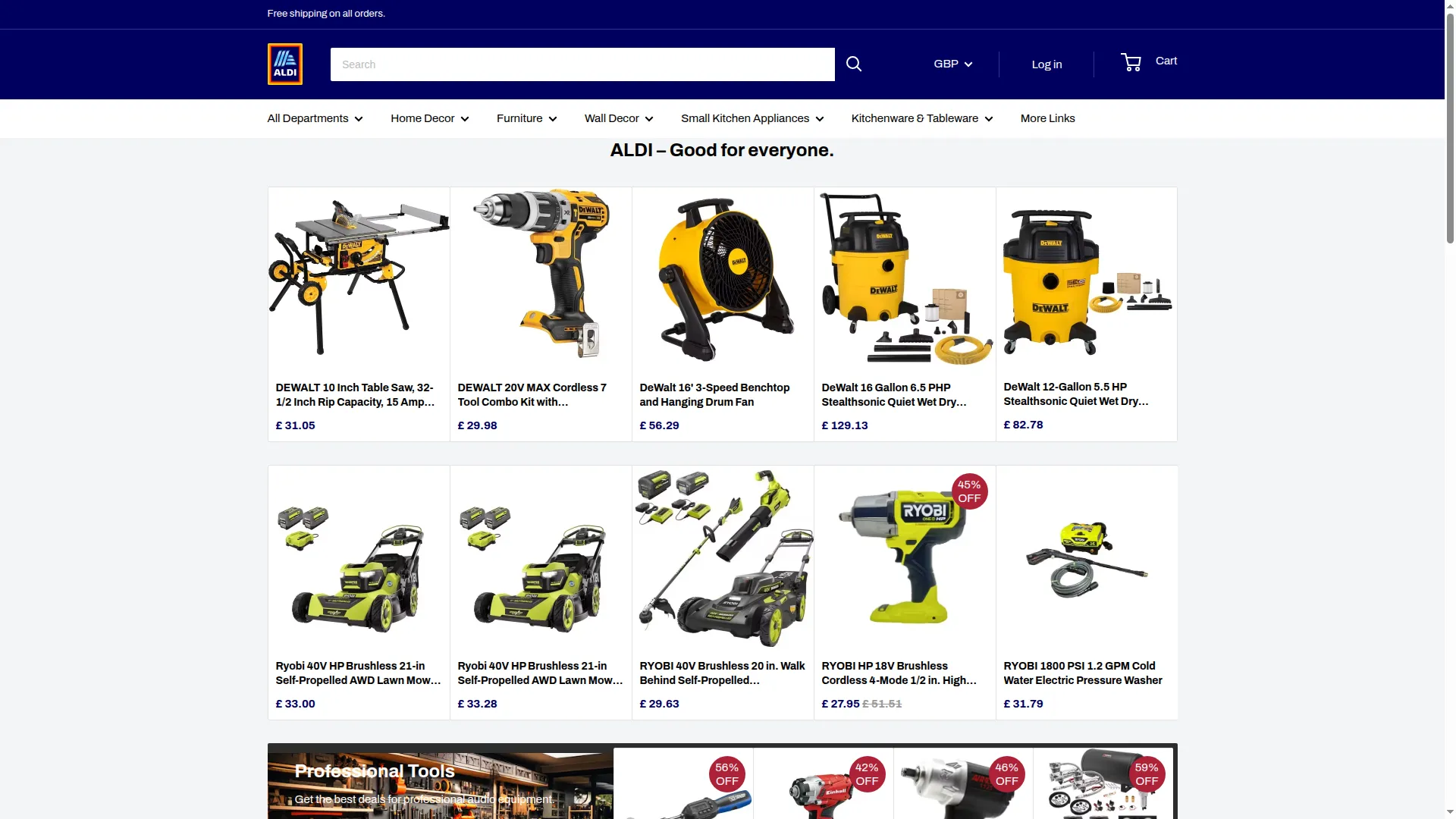Open the More Links menu item
The width and height of the screenshot is (1456, 819).
coord(1048,118)
